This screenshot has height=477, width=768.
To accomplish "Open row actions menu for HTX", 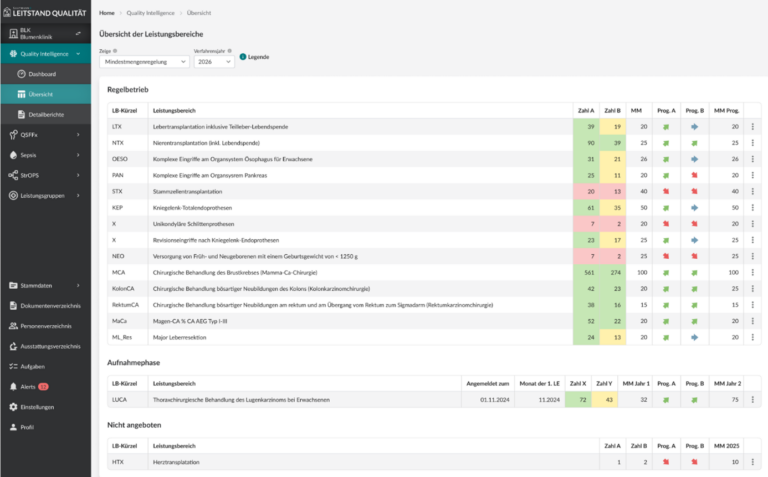I will 752,462.
